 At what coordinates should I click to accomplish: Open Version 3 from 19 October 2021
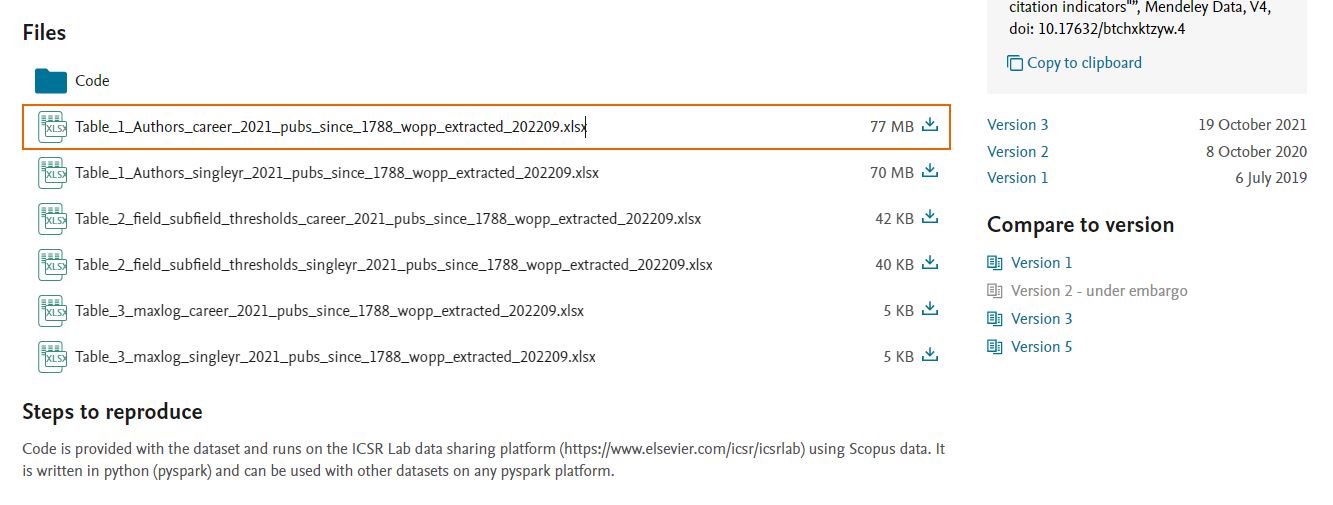(1018, 125)
